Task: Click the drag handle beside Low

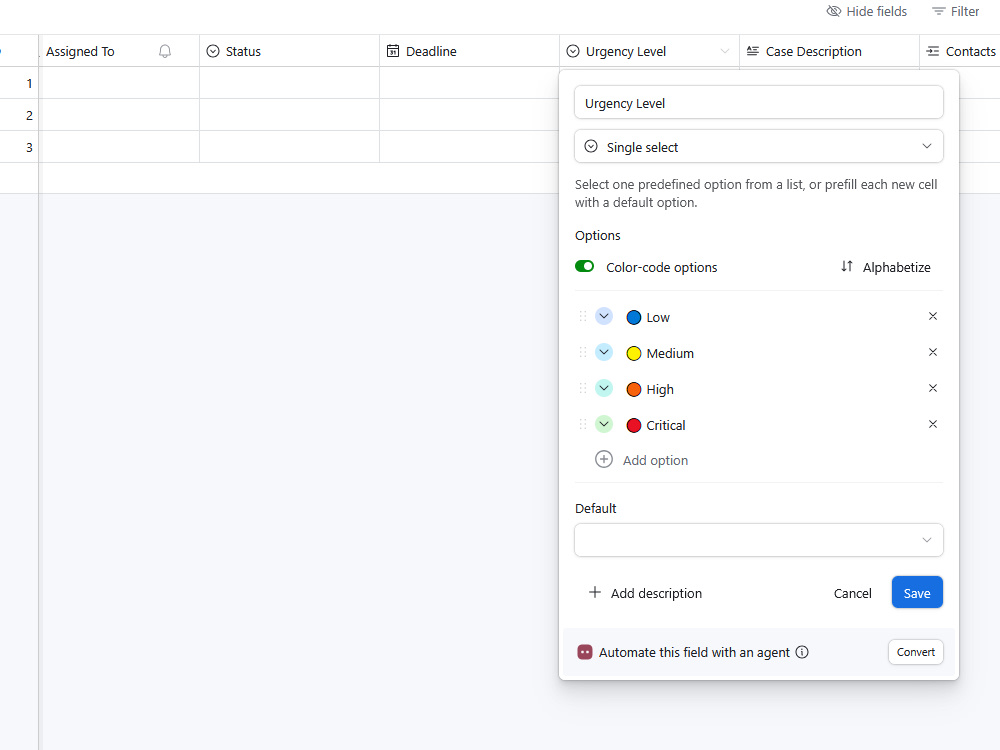Action: [582, 316]
